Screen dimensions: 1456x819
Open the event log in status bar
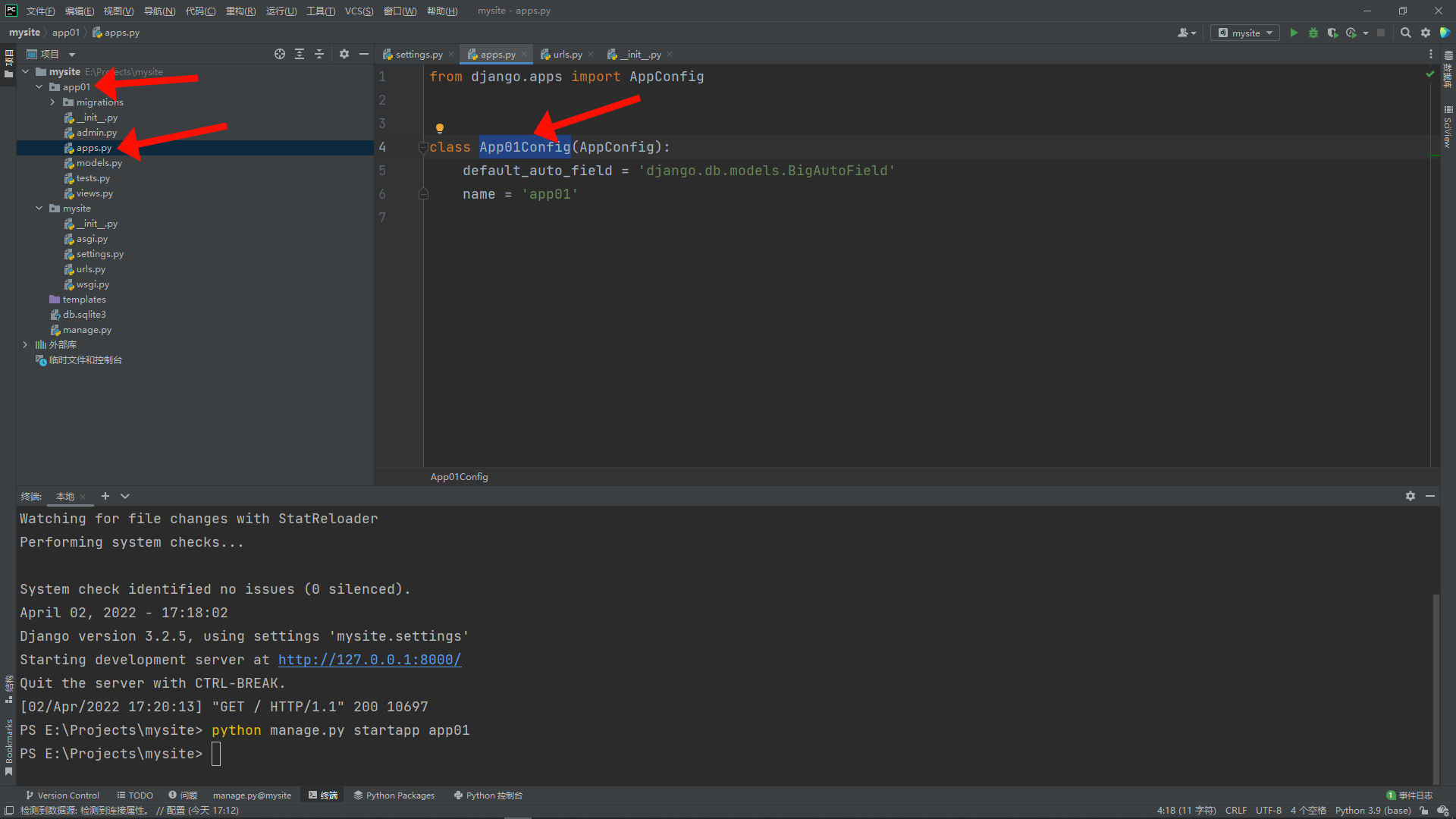[1410, 795]
